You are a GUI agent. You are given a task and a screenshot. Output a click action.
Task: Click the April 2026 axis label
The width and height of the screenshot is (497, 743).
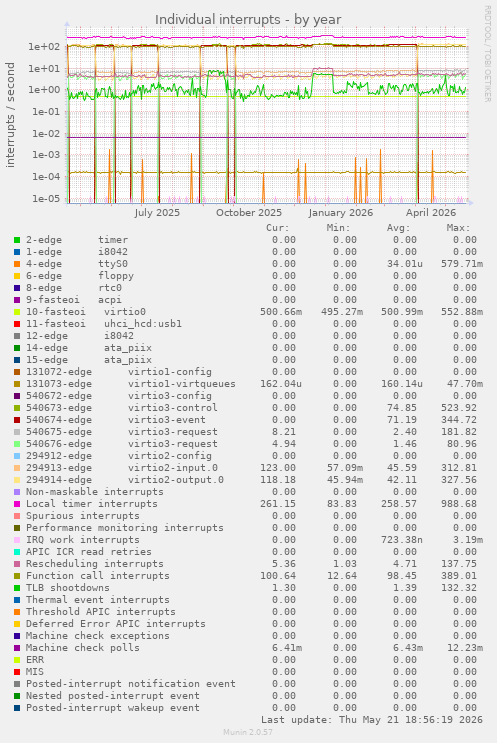[431, 213]
